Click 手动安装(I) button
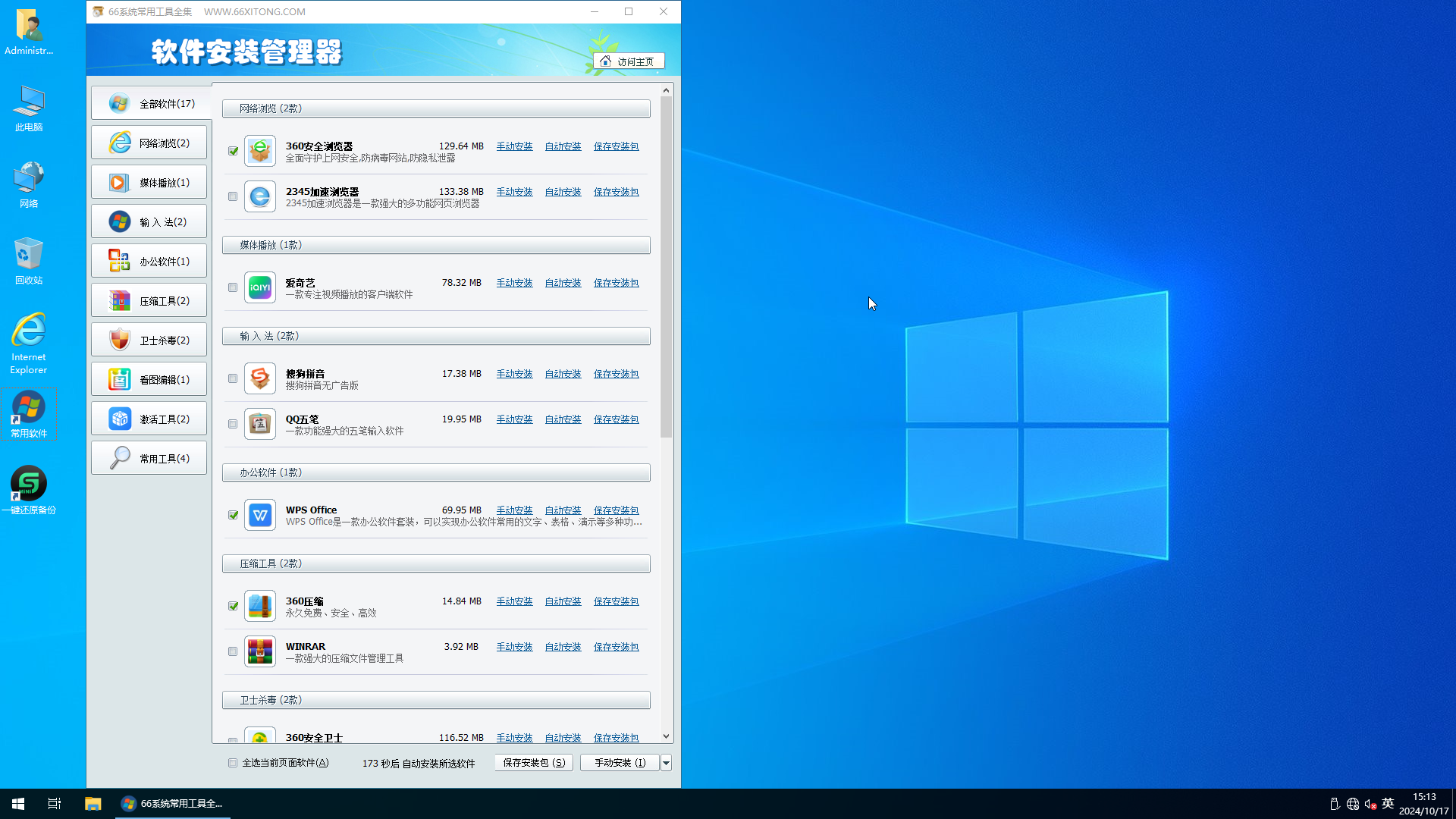This screenshot has height=819, width=1456. 620,763
